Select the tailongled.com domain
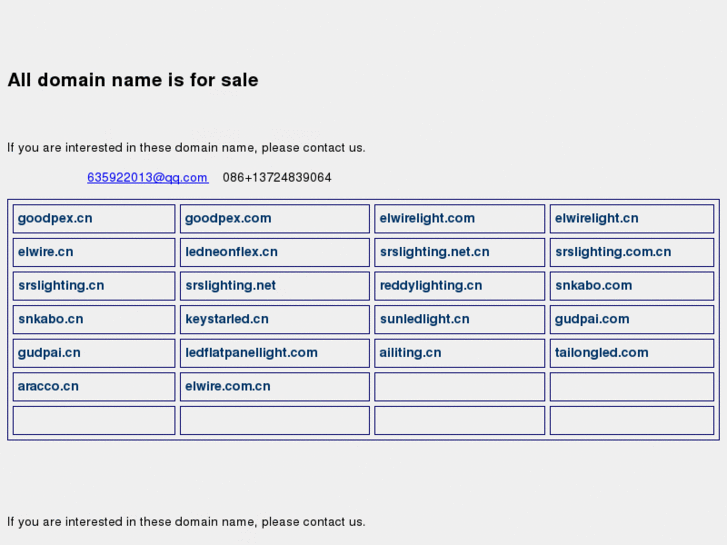The width and height of the screenshot is (727, 545). (602, 353)
